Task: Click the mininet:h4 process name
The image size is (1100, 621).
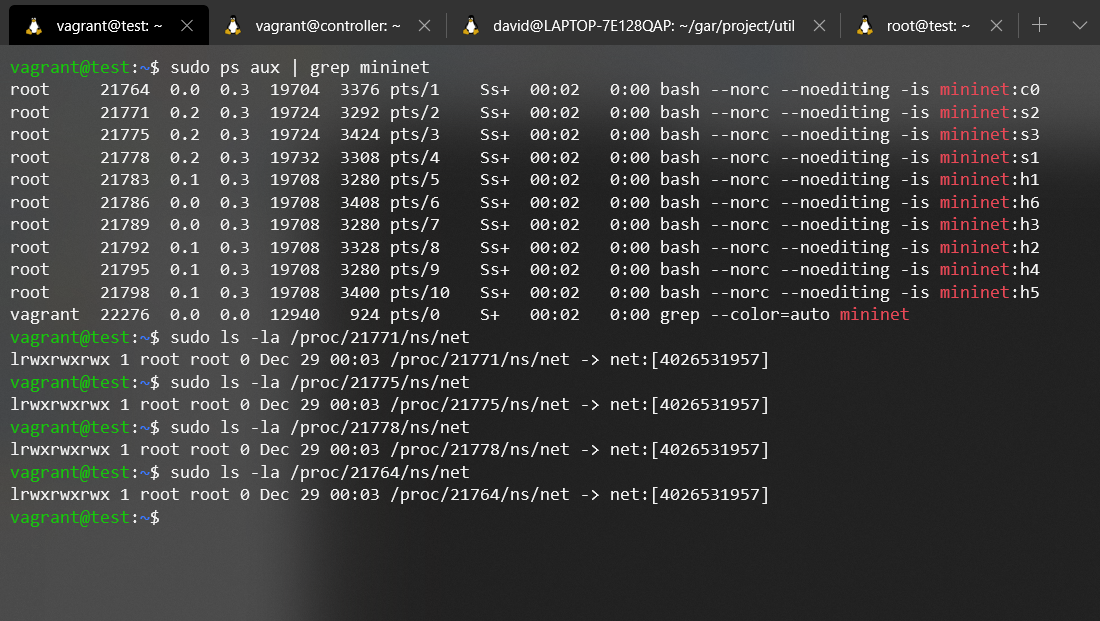Action: [990, 269]
